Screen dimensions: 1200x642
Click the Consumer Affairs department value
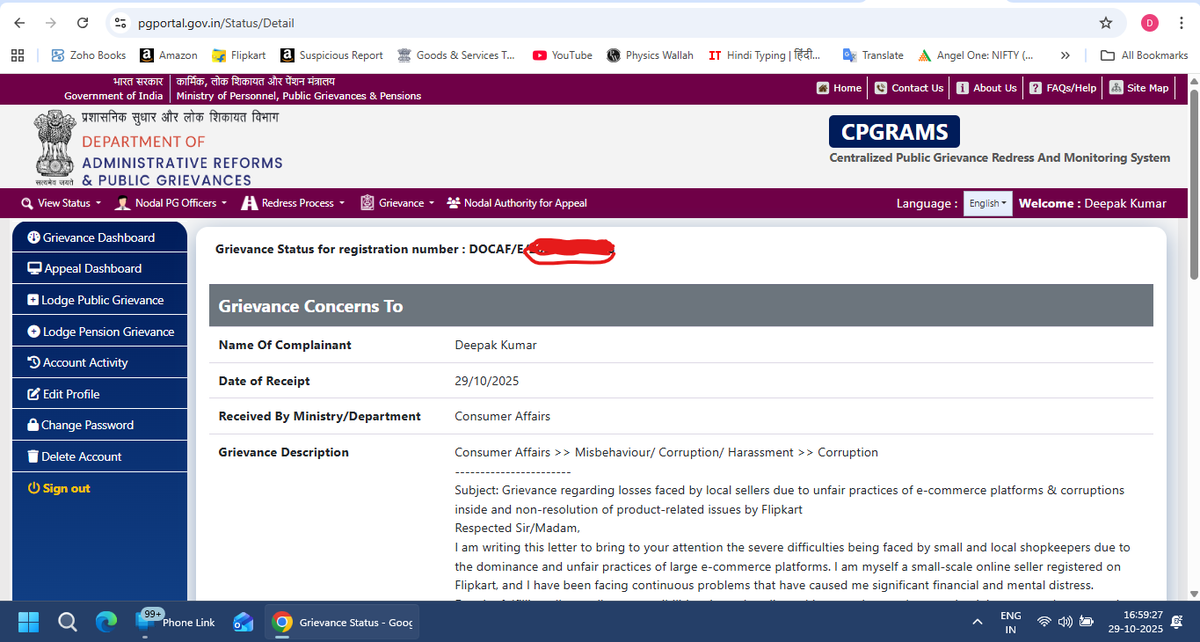coord(502,416)
